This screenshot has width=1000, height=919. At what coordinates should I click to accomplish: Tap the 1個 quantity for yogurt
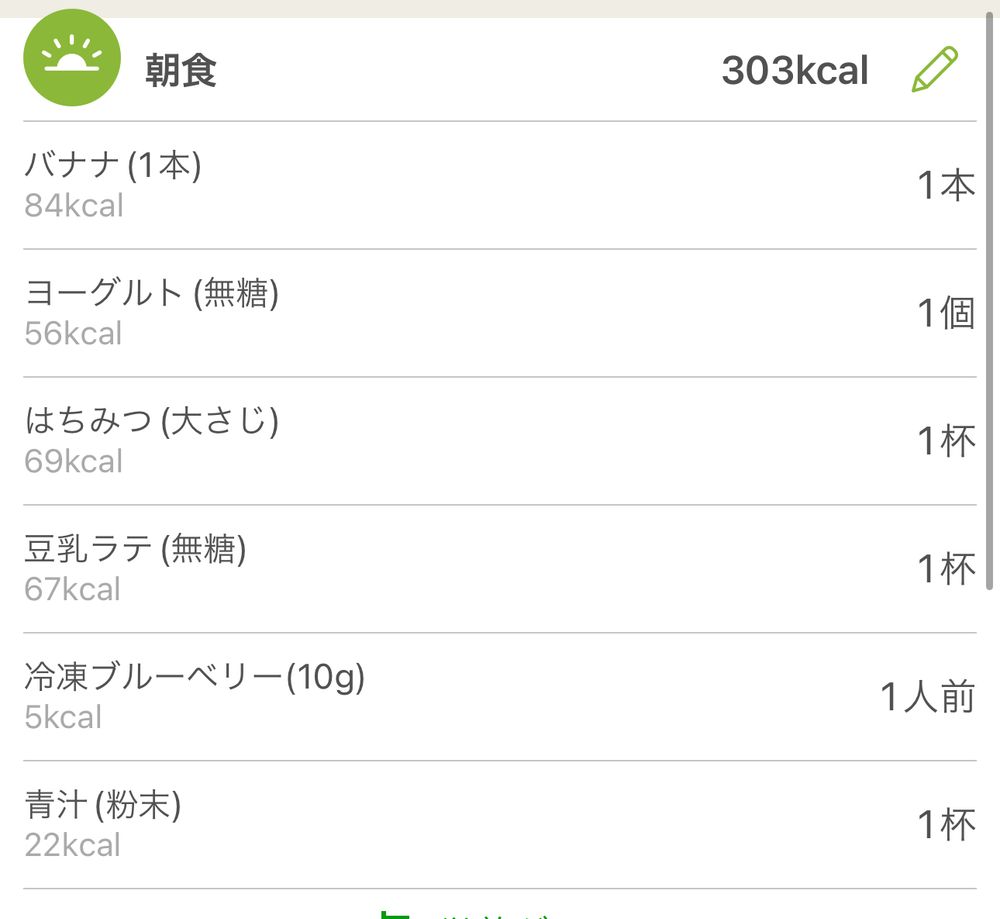point(946,313)
